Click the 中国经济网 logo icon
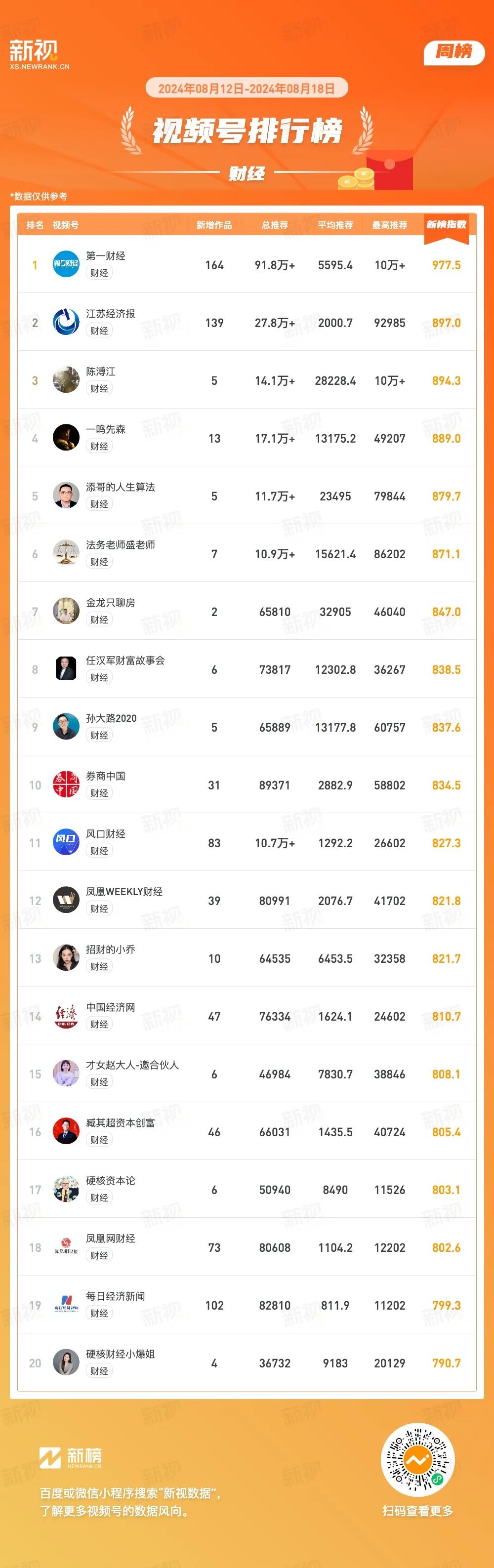The height and width of the screenshot is (1568, 494). [x=66, y=1016]
